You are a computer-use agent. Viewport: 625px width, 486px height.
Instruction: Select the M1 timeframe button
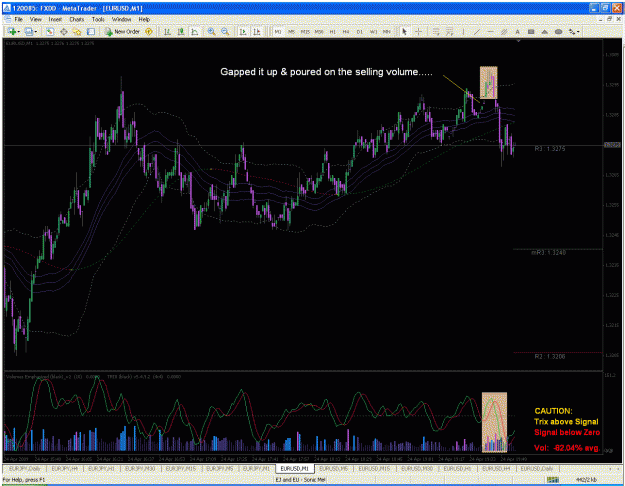pyautogui.click(x=278, y=31)
